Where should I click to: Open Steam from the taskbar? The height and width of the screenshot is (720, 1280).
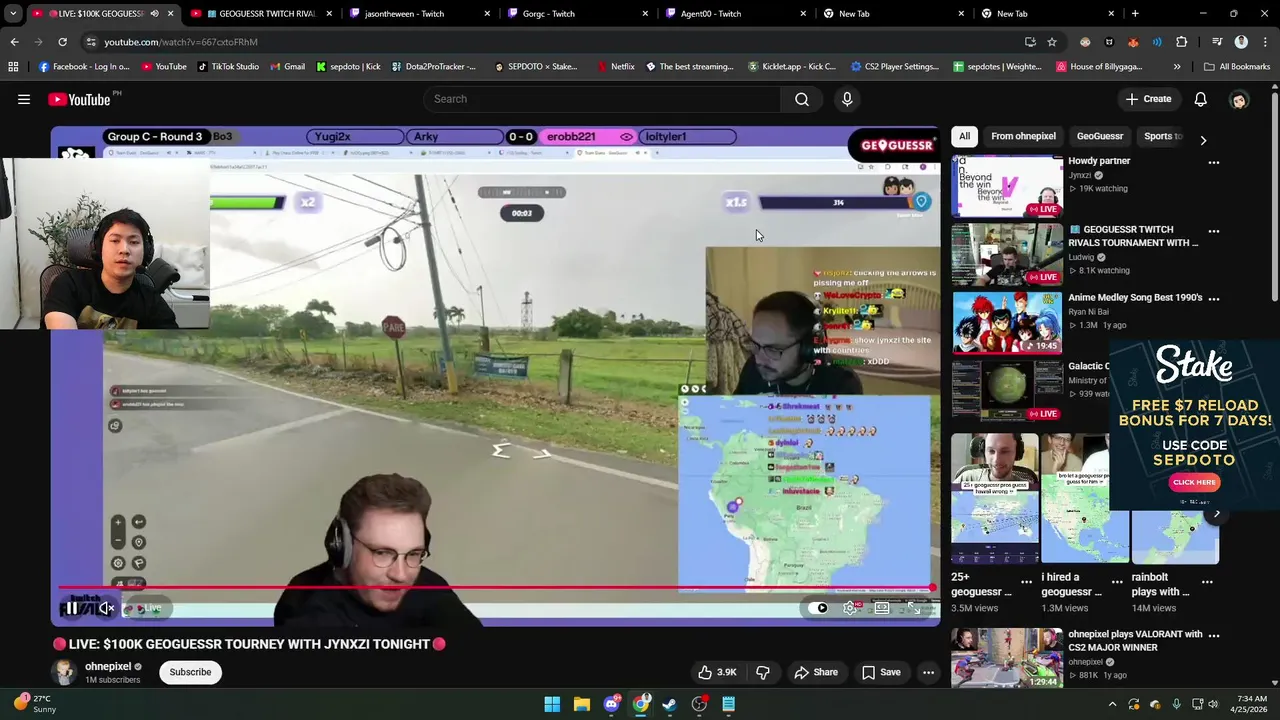tap(670, 704)
